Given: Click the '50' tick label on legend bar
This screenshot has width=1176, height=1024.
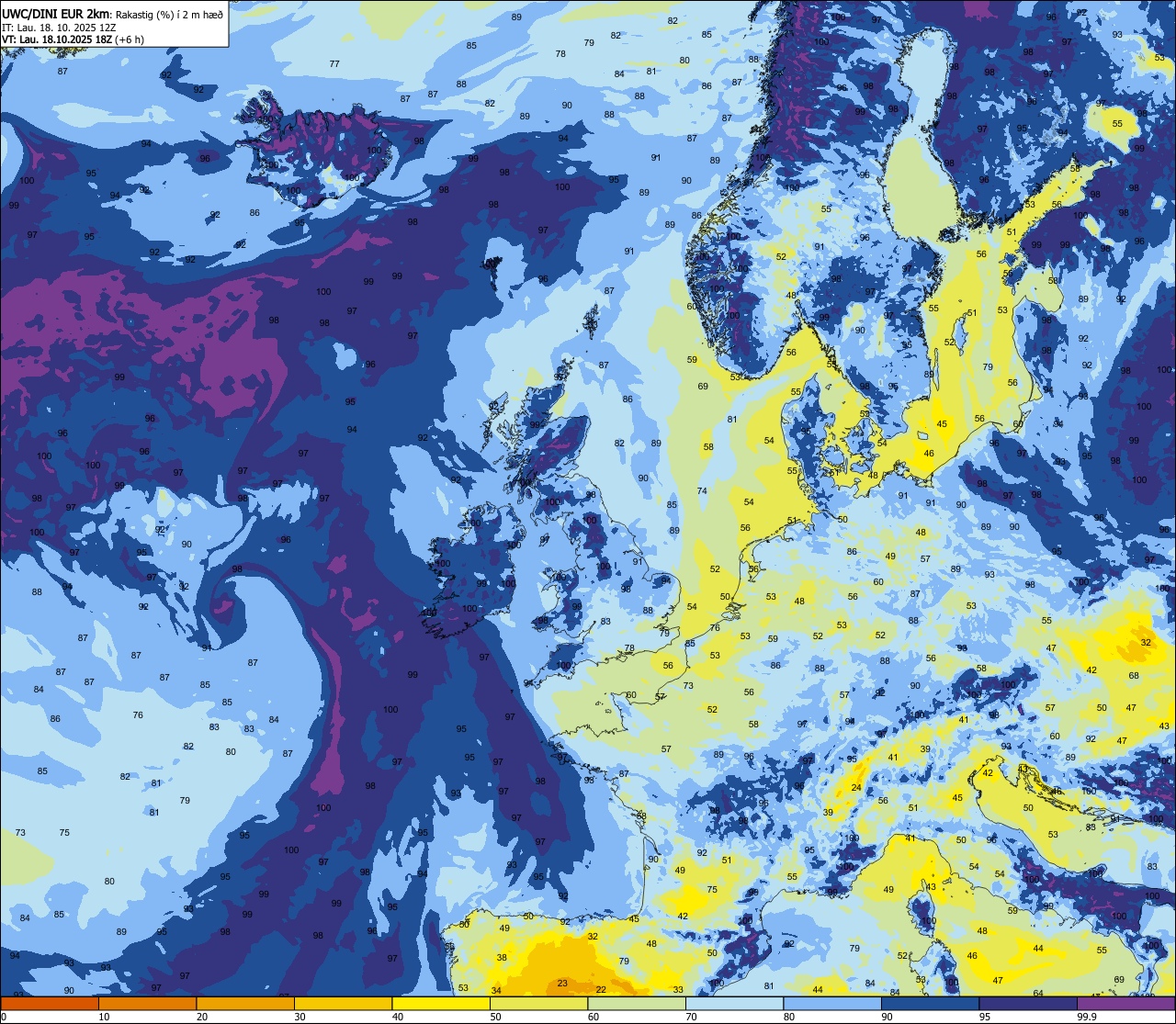Looking at the screenshot, I should click(496, 1017).
